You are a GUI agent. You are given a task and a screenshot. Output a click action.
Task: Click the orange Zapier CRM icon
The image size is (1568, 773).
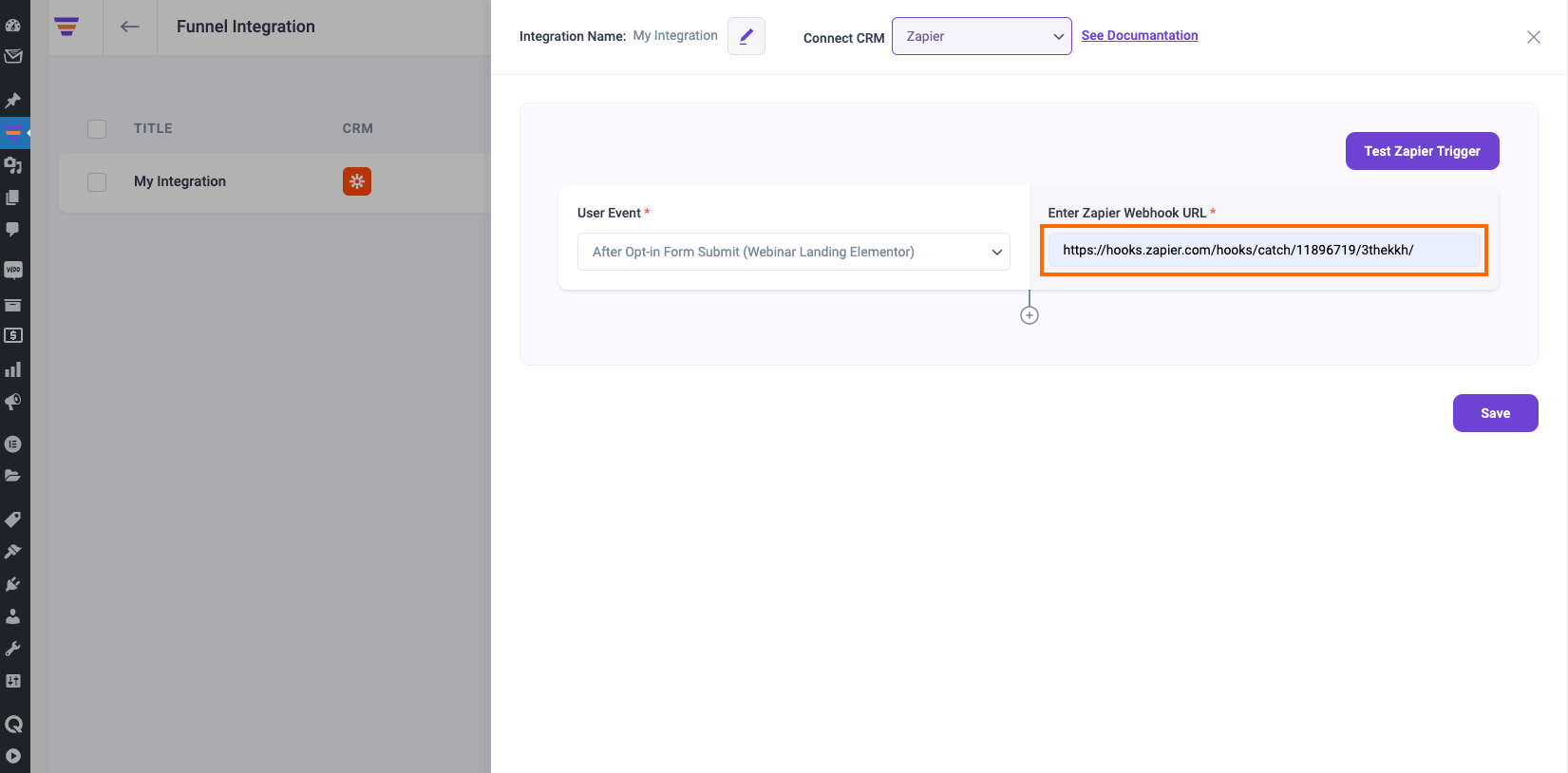(357, 181)
